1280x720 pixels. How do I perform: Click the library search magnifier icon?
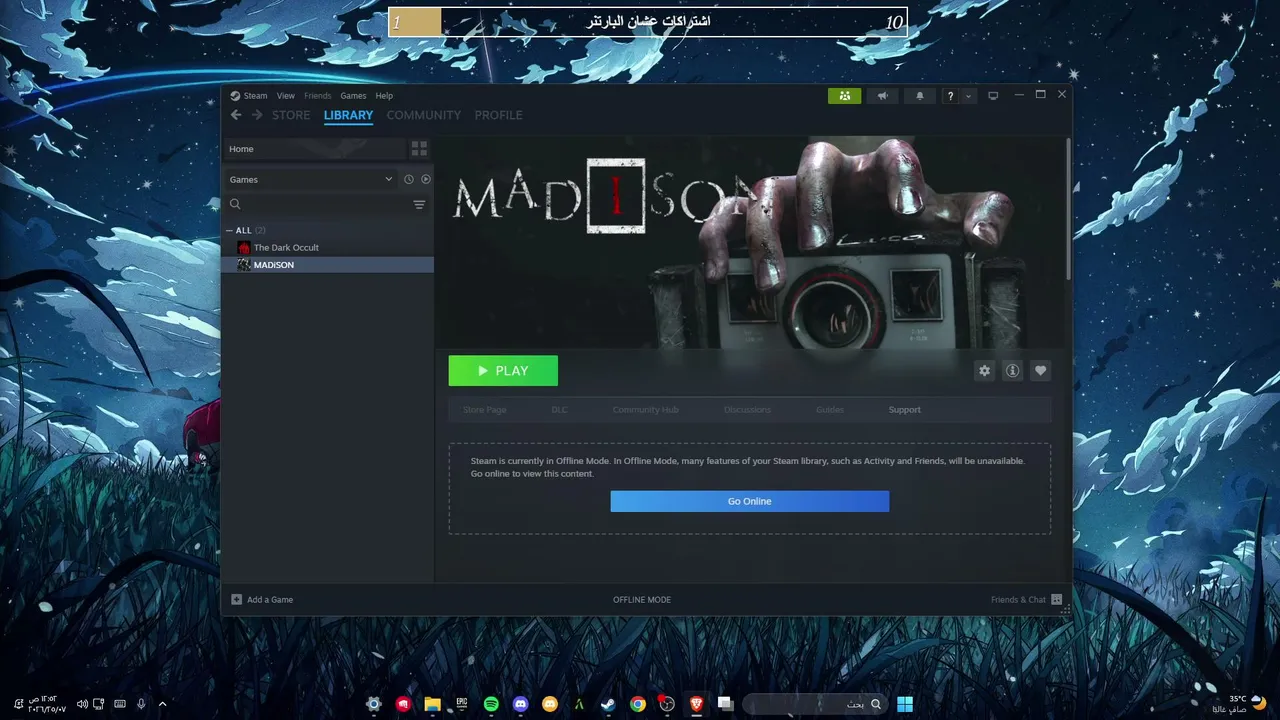click(235, 204)
